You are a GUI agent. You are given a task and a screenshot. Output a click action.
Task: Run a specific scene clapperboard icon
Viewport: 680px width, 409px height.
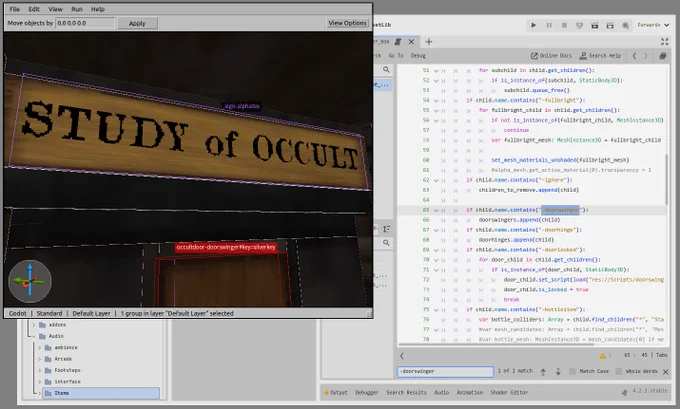(610, 25)
